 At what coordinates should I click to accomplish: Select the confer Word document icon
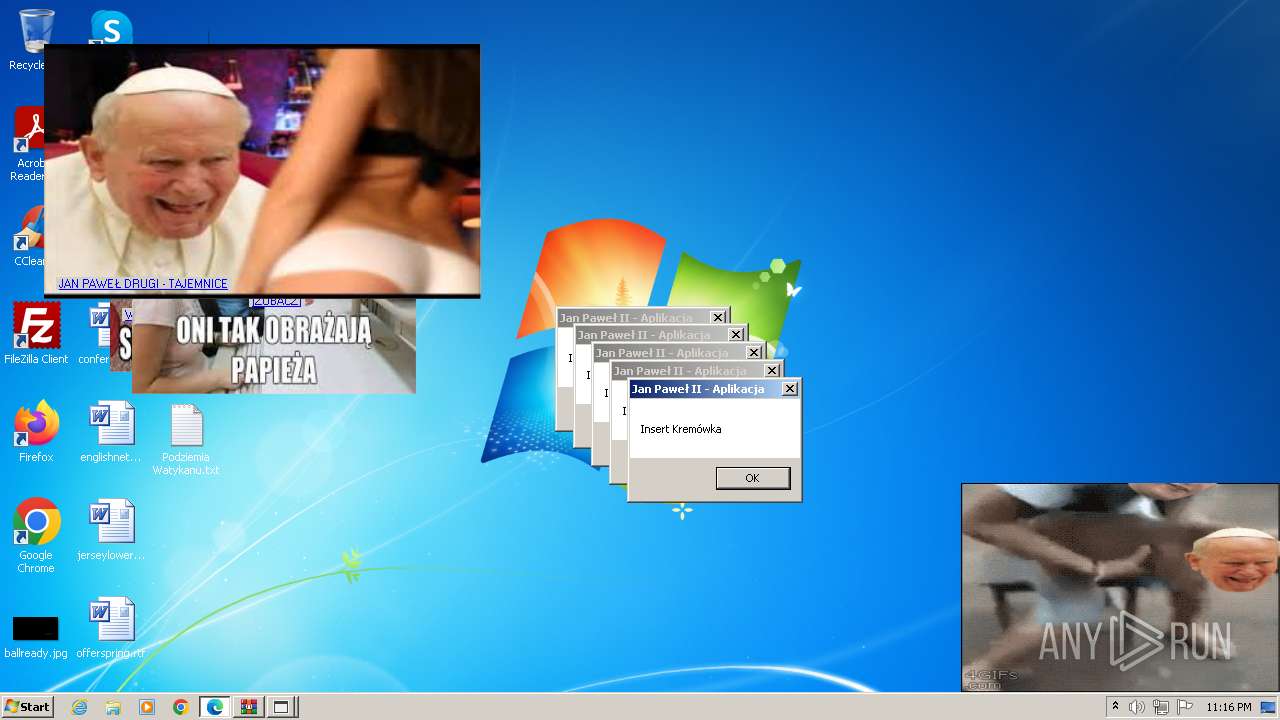coord(95,334)
